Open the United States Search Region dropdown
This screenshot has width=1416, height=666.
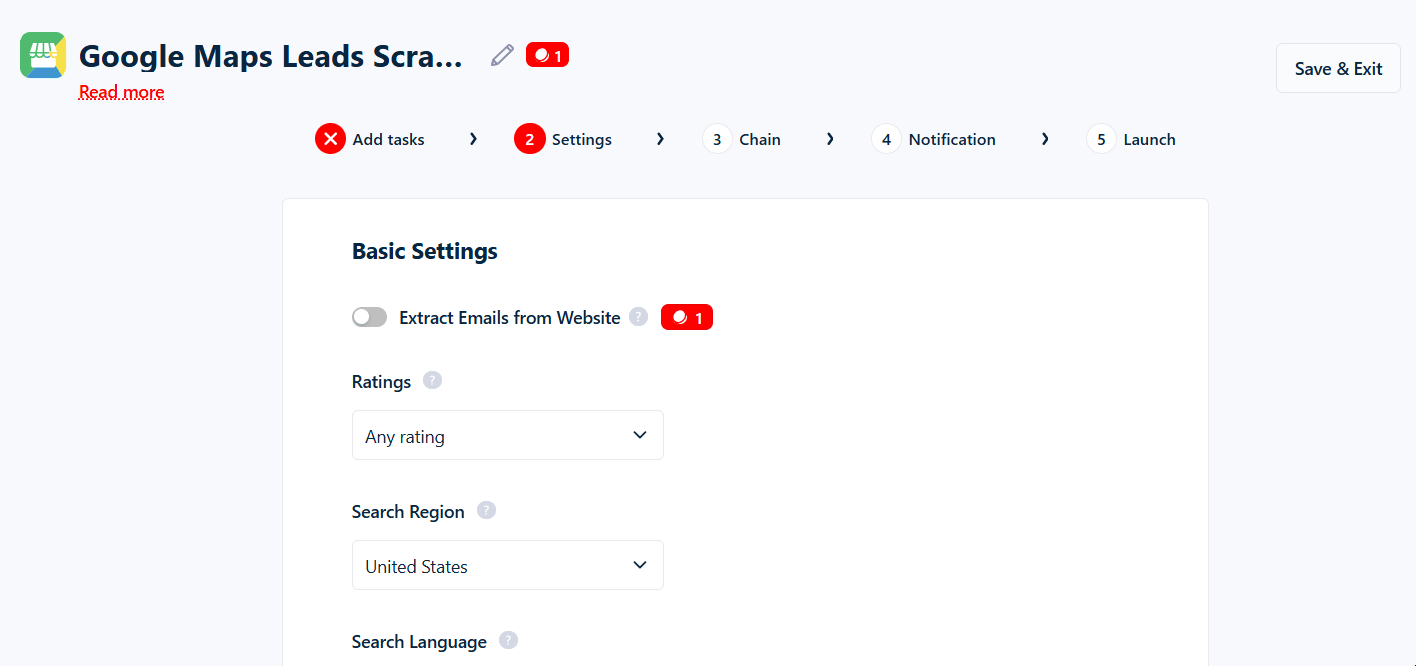508,565
